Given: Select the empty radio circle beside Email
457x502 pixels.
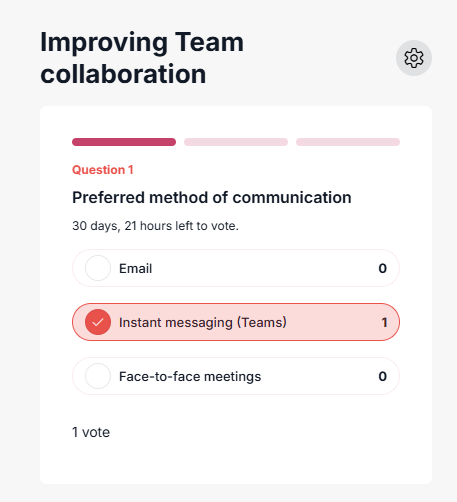Looking at the screenshot, I should click(98, 268).
